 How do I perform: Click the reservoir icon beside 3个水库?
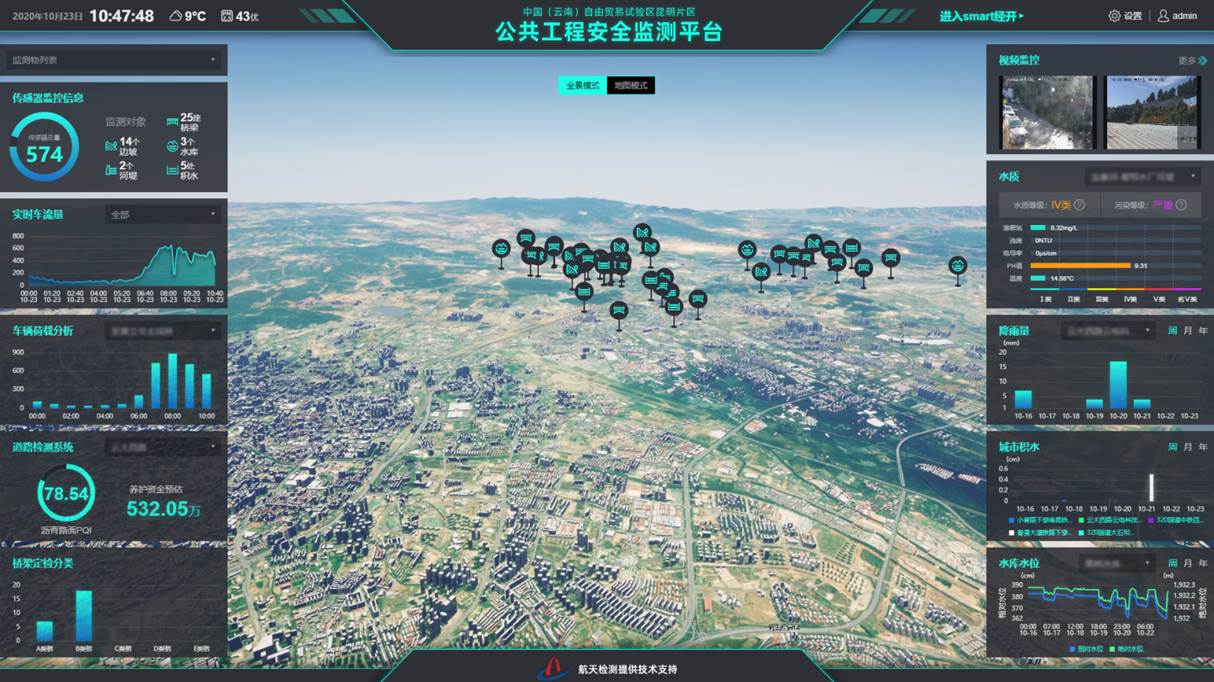point(172,146)
